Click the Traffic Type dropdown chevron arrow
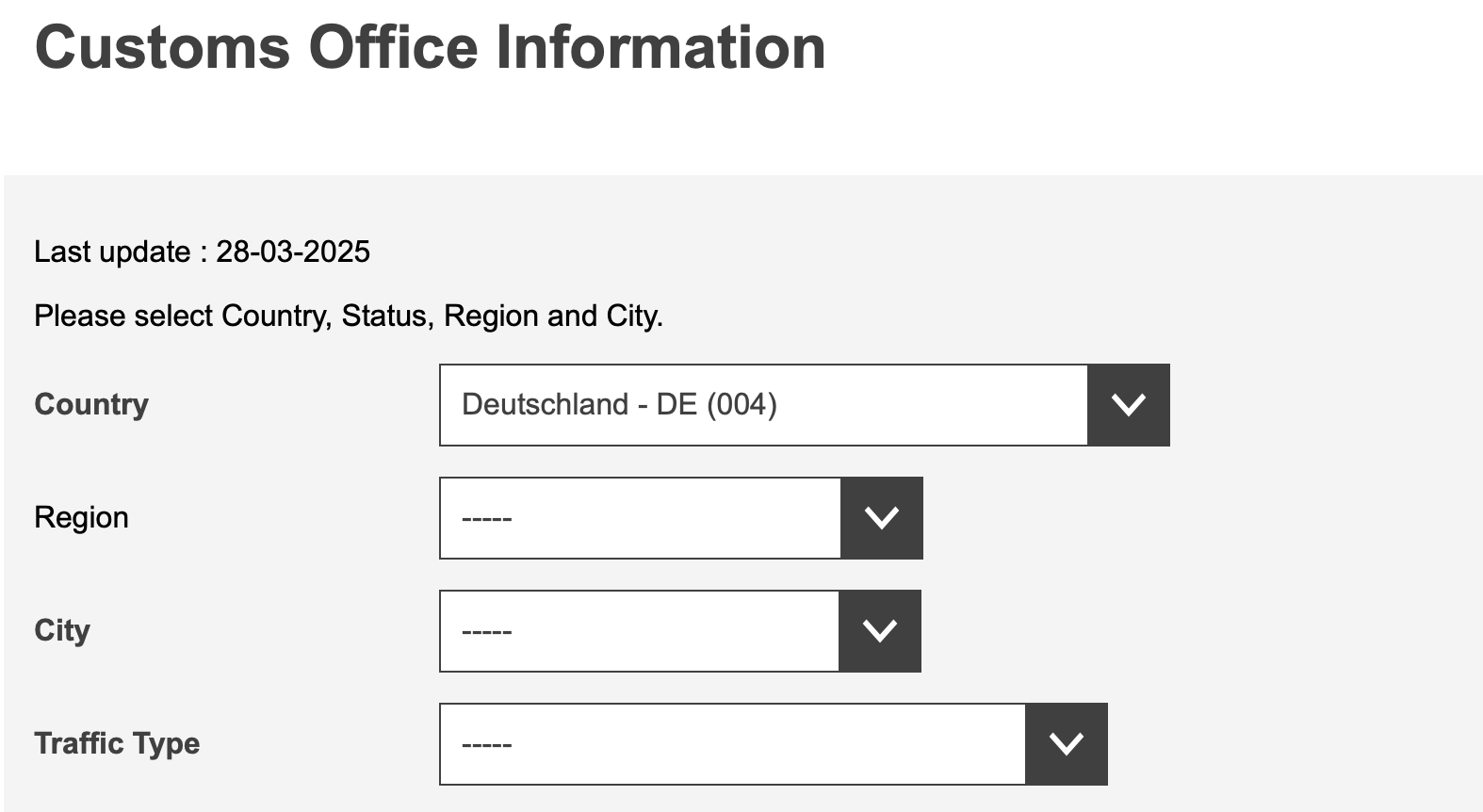 (1066, 744)
